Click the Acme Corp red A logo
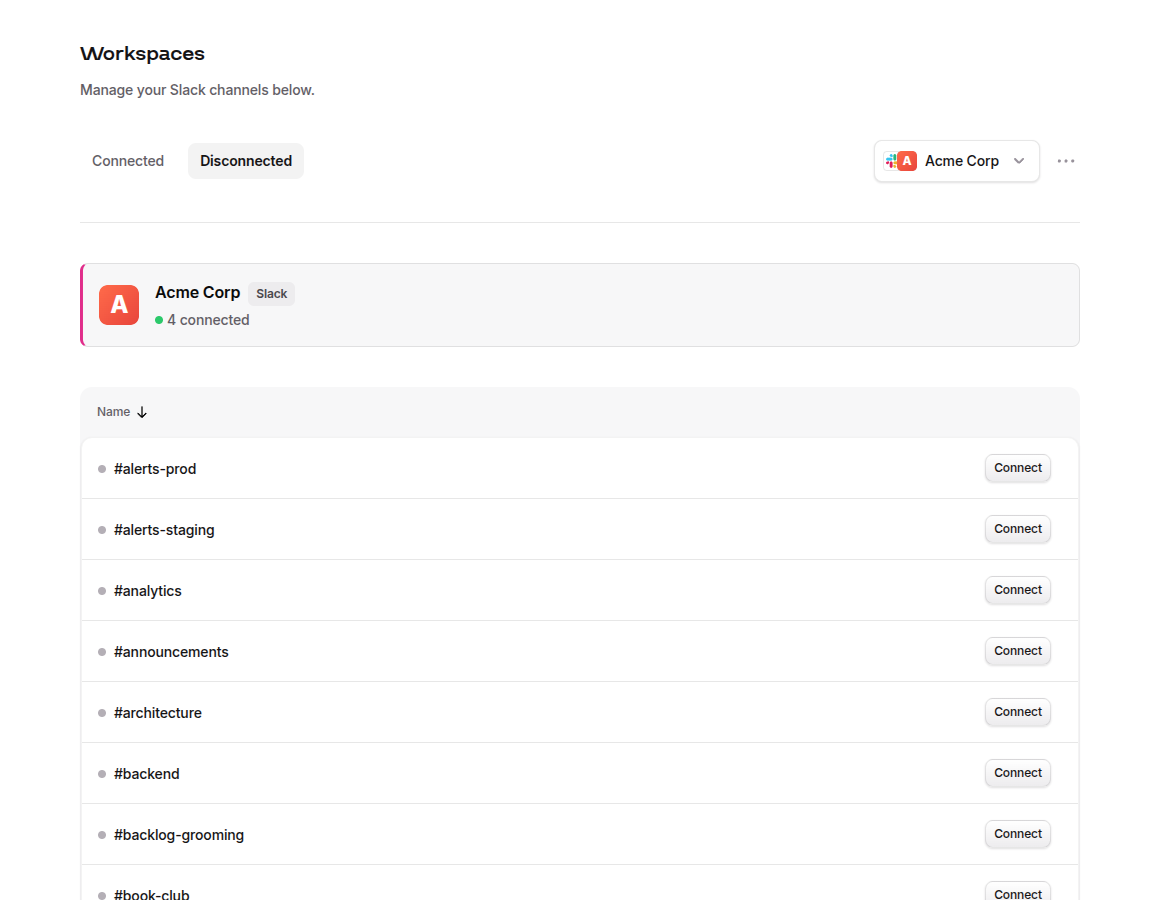The image size is (1160, 900). coord(119,305)
